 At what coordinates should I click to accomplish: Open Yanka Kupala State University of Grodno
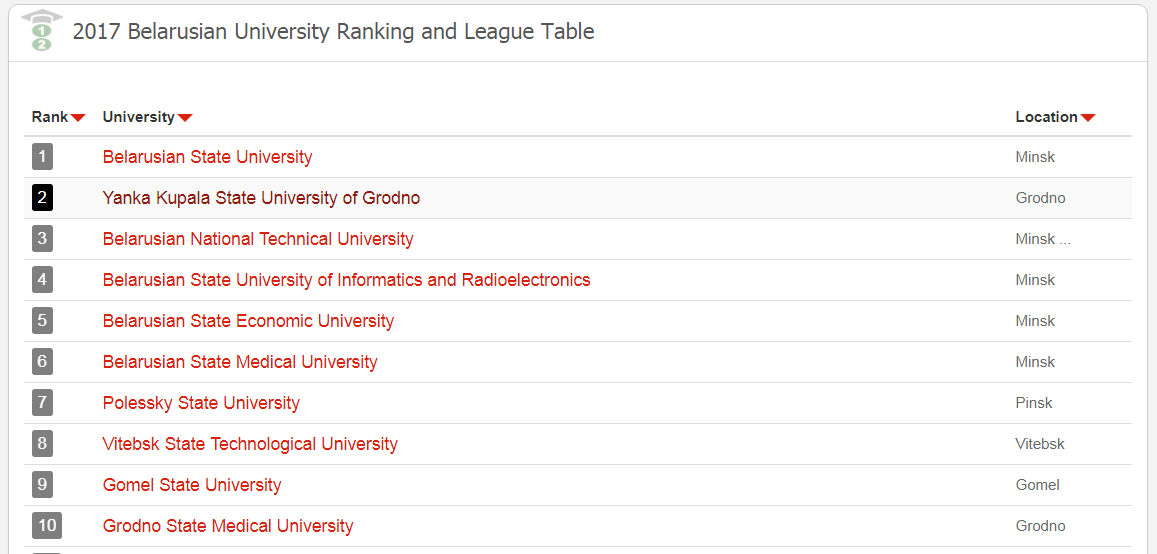point(261,198)
